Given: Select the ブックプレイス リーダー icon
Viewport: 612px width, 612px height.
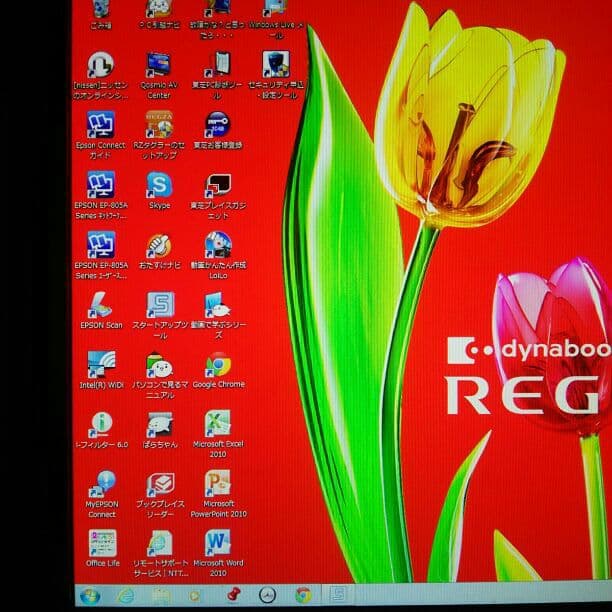Looking at the screenshot, I should tap(159, 484).
